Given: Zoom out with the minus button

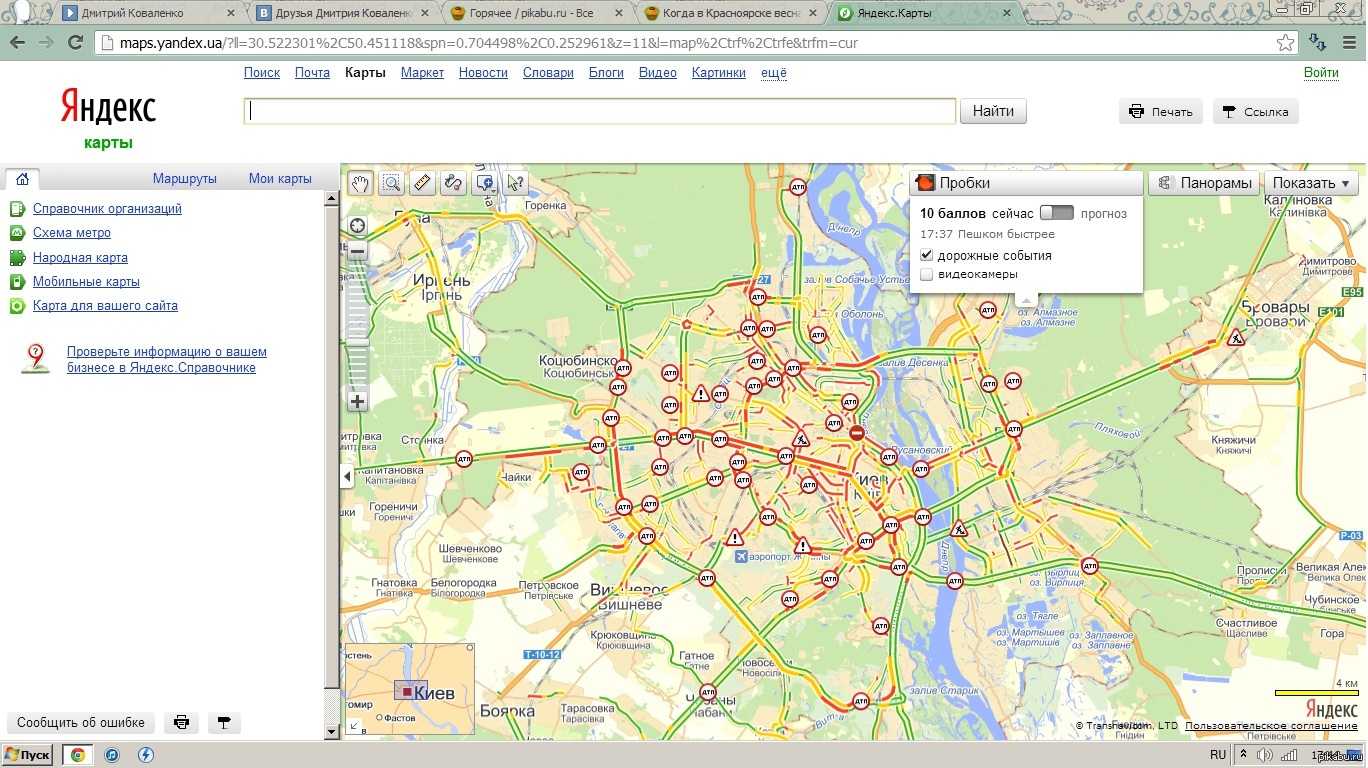Looking at the screenshot, I should [x=357, y=252].
